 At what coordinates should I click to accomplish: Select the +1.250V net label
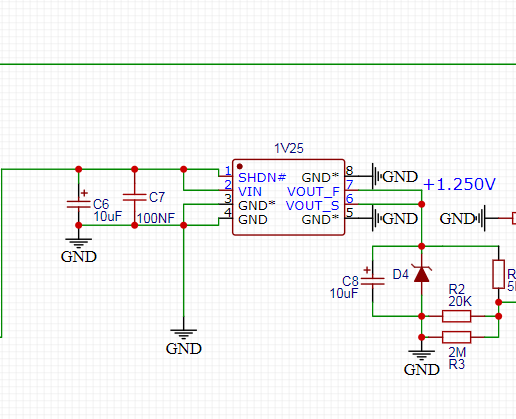459,184
